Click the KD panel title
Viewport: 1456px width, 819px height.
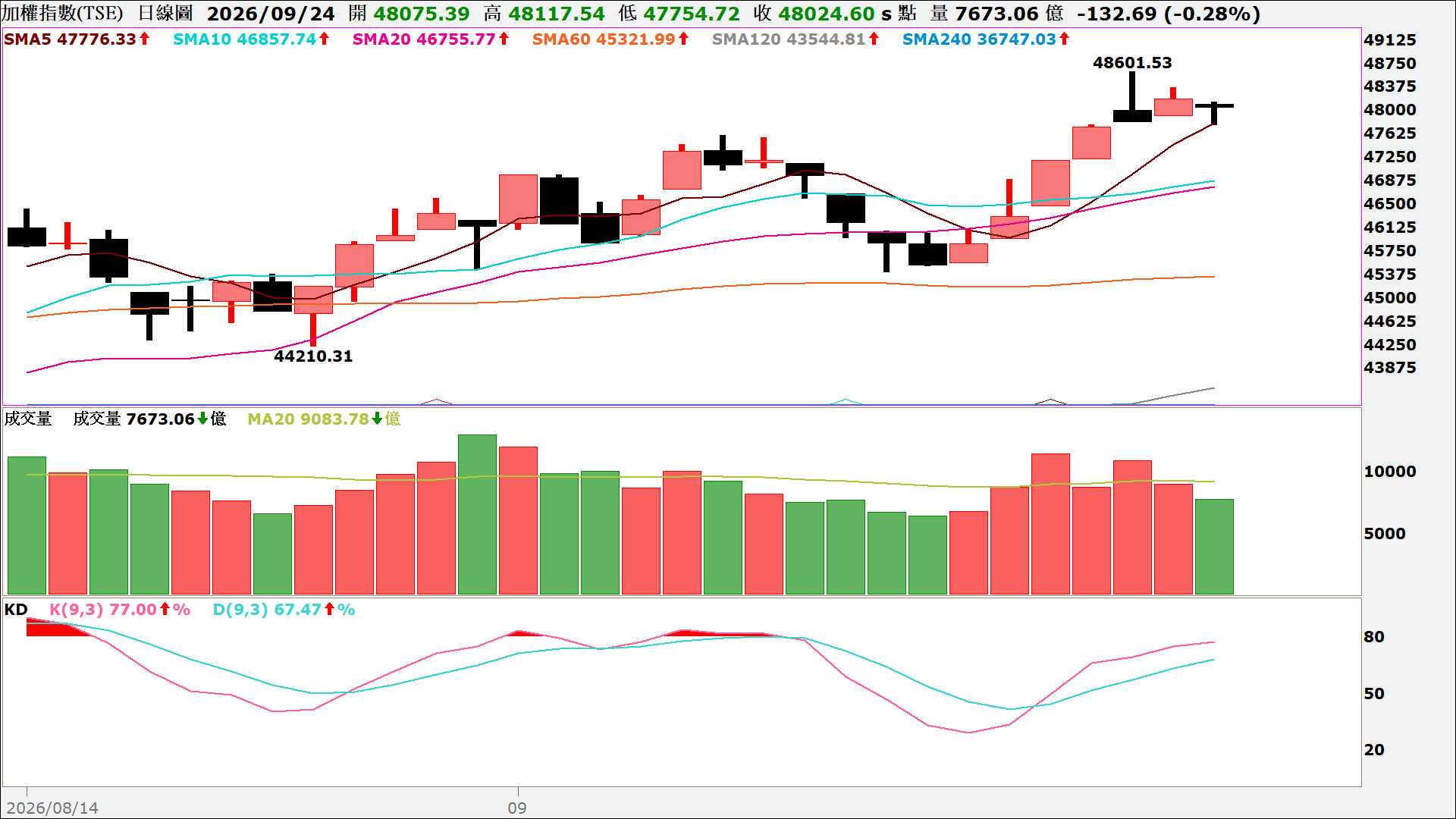coord(16,610)
